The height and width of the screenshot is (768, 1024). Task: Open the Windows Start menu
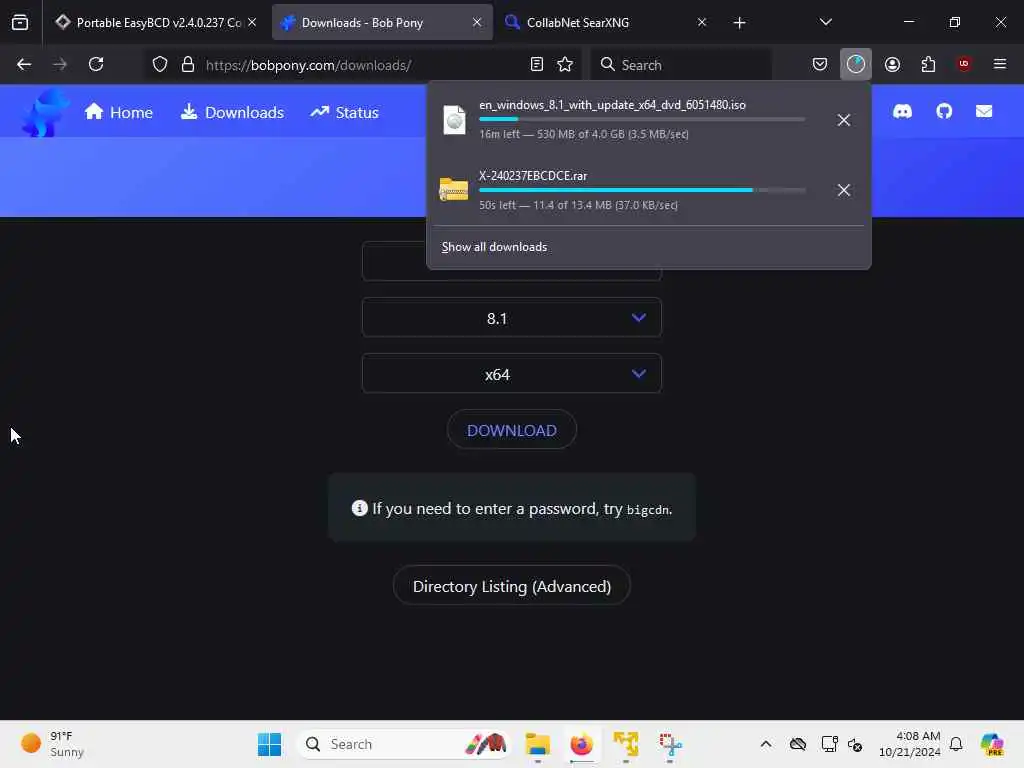point(269,744)
